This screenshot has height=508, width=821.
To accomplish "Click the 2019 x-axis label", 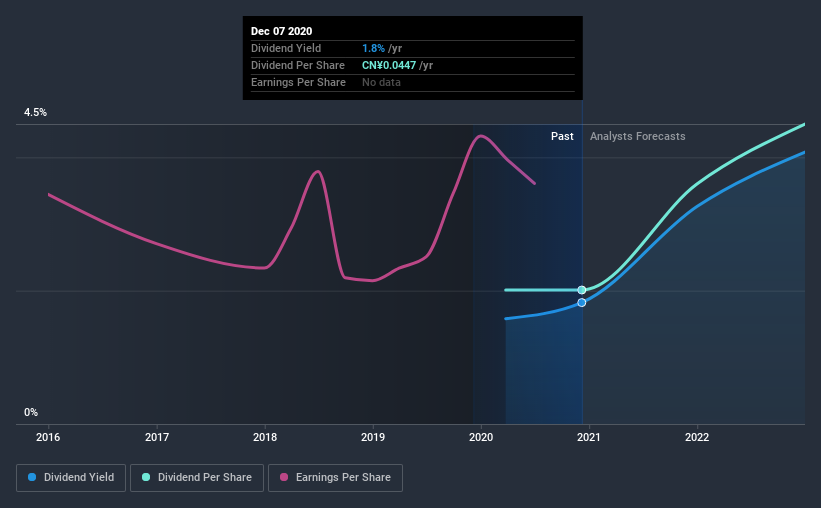I will 373,437.
